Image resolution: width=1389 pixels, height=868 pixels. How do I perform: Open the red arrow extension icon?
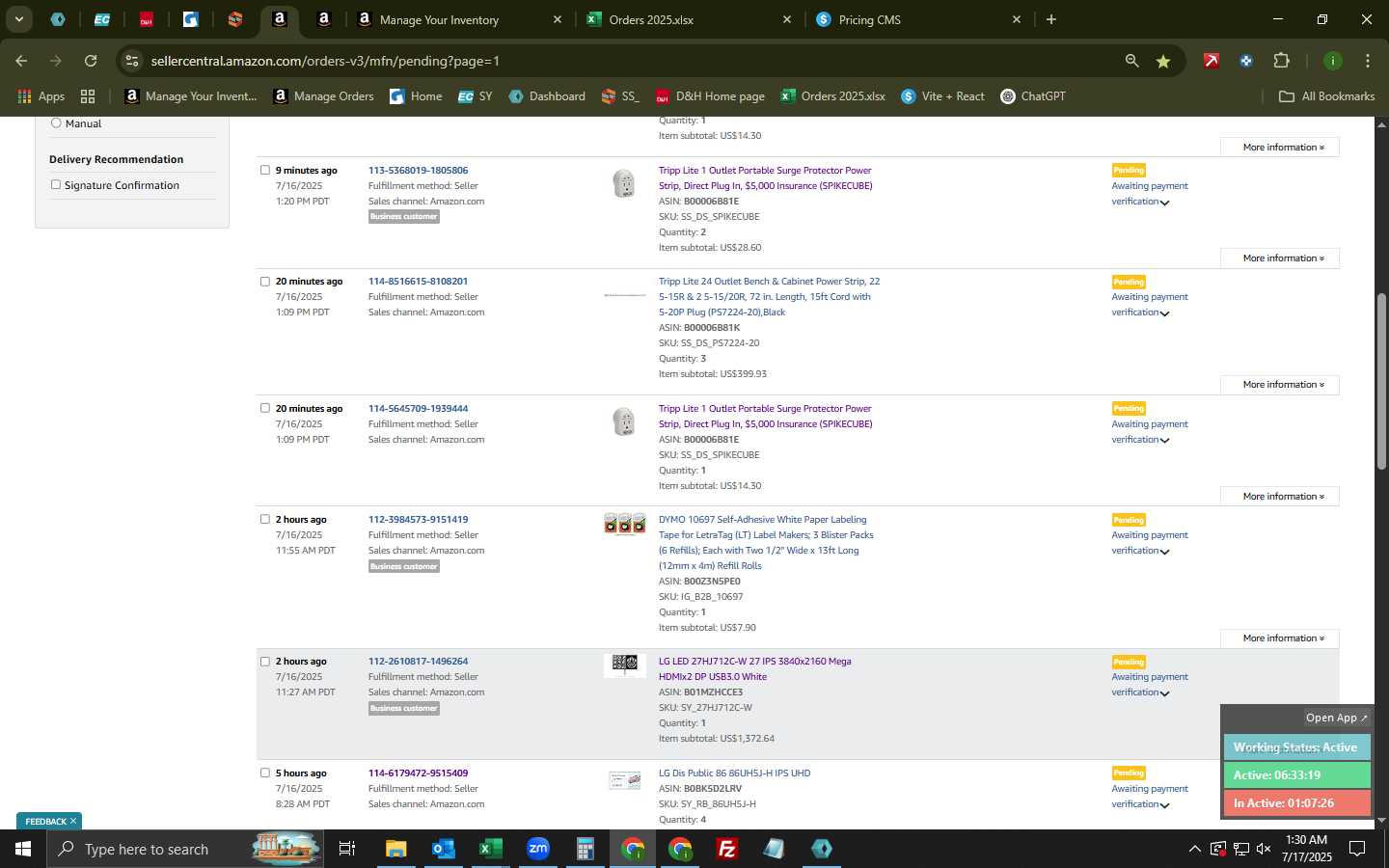pyautogui.click(x=1211, y=61)
